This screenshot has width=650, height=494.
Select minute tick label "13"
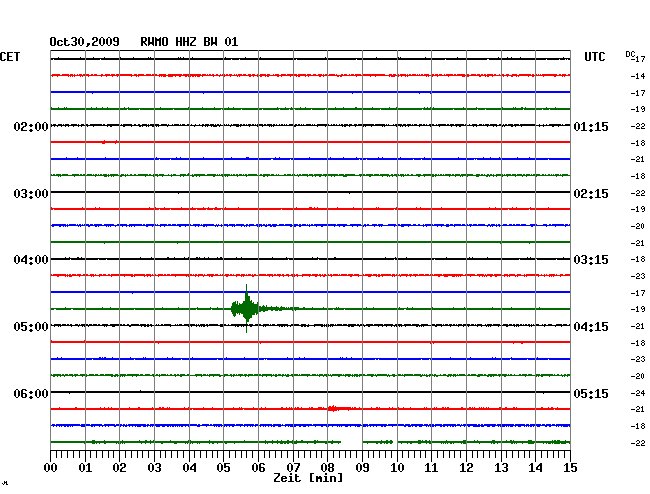pos(501,467)
